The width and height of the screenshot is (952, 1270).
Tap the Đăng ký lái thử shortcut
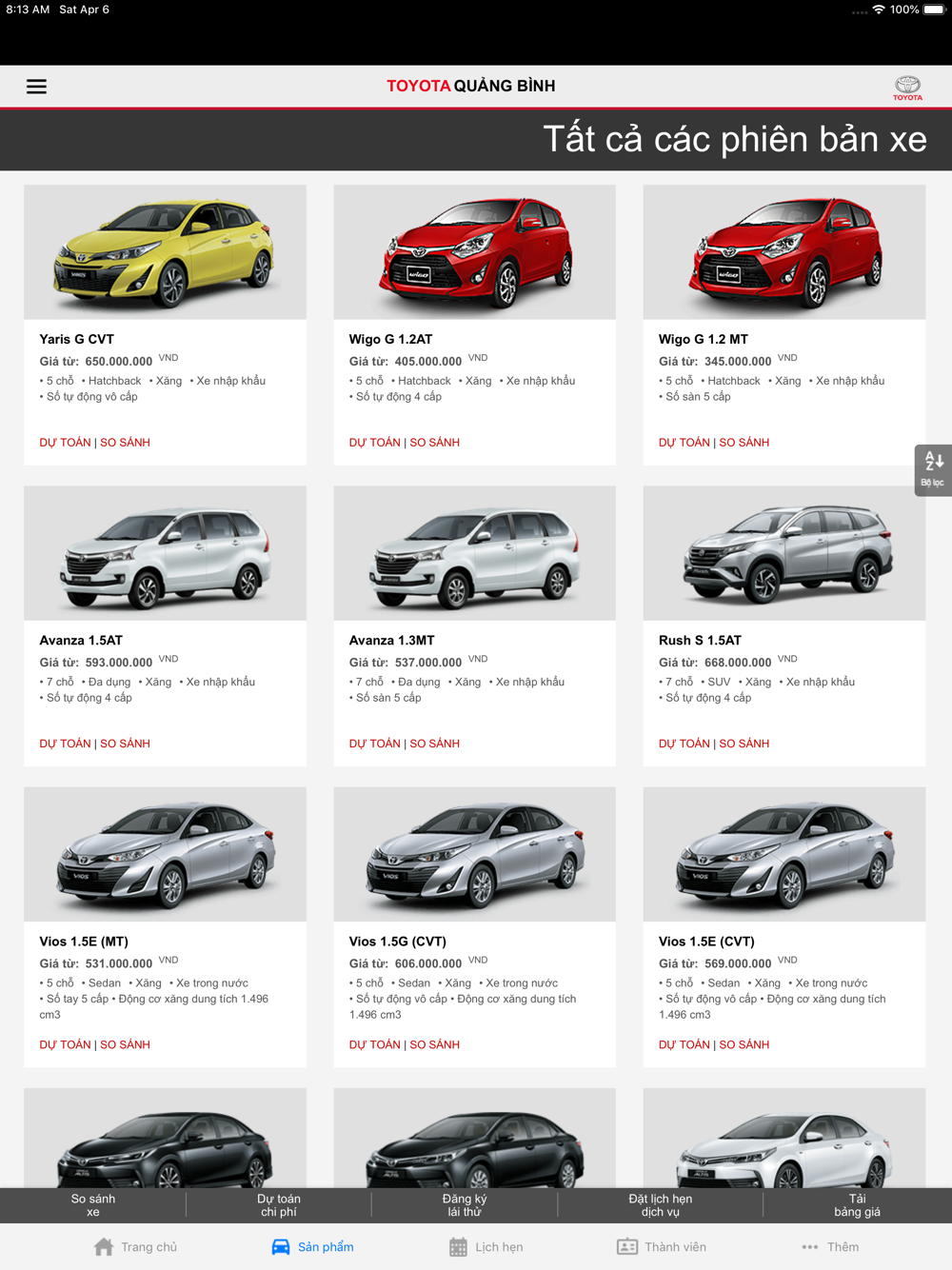pyautogui.click(x=465, y=1205)
